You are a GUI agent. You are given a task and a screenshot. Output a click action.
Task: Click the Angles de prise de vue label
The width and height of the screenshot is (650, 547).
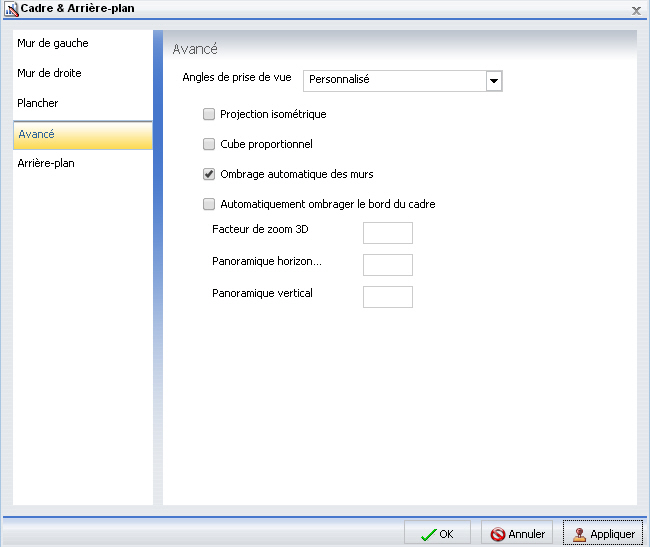click(237, 77)
